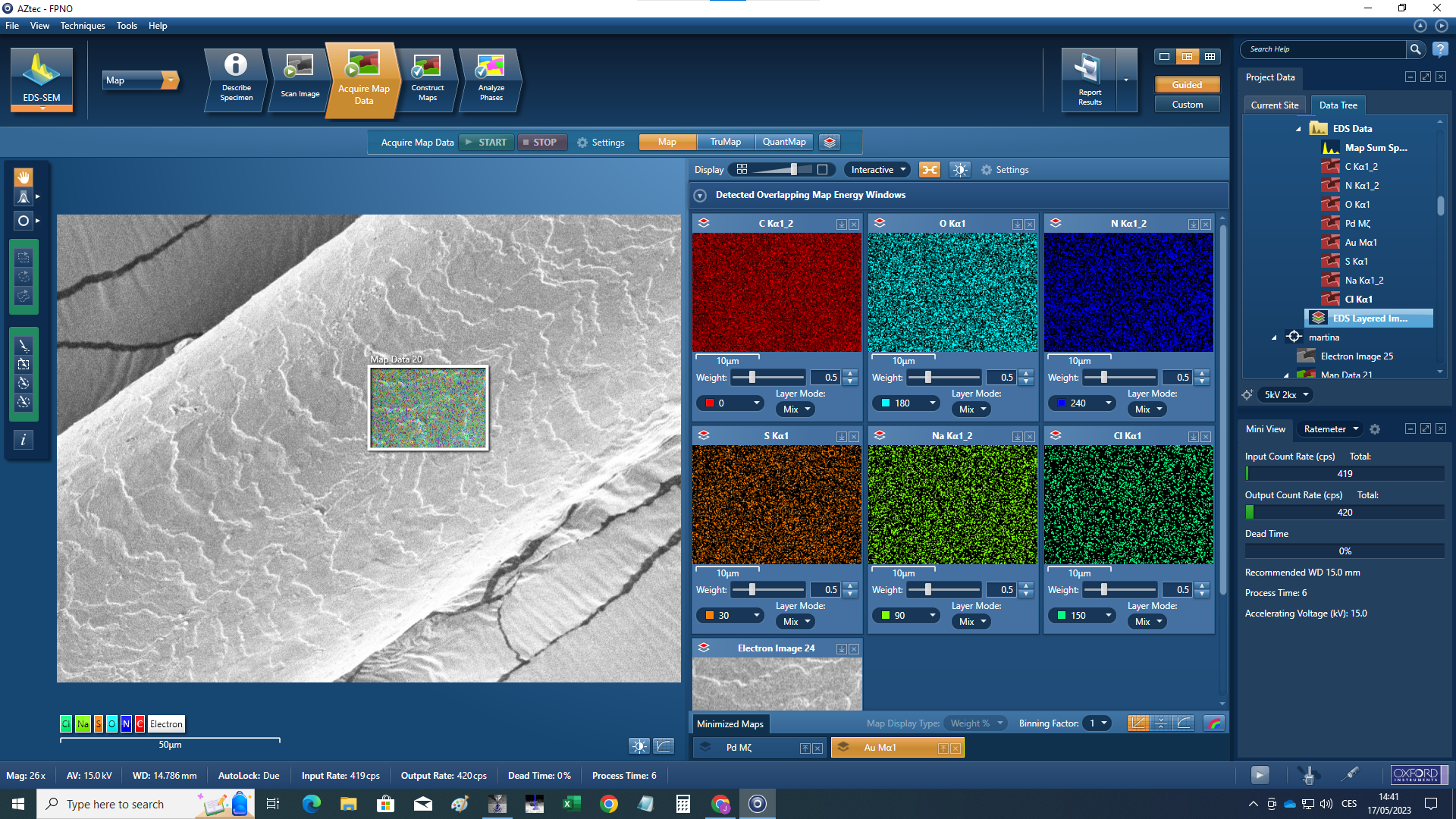Open Acquire Map Data Settings

(601, 143)
